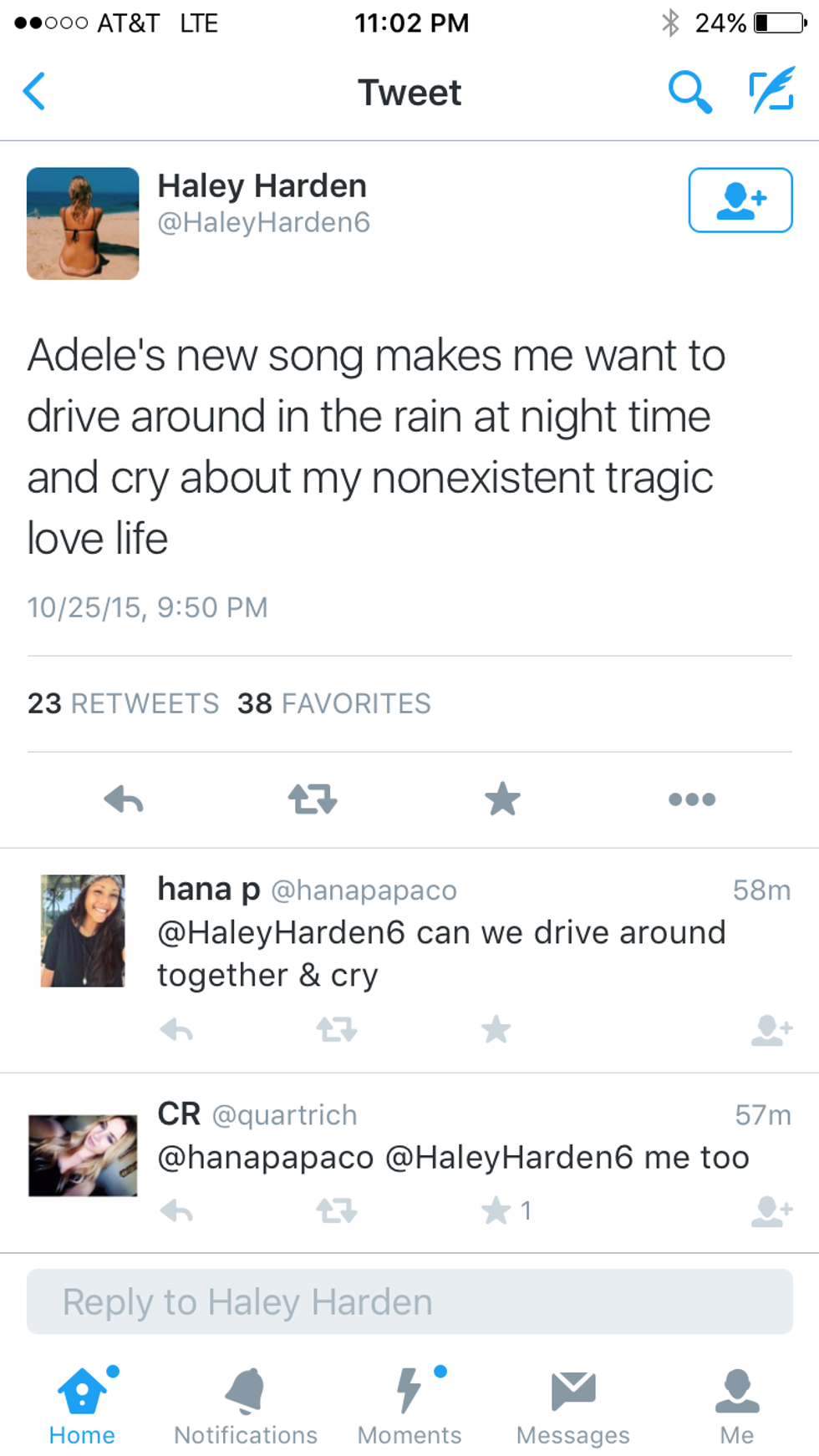Go to the Messages tab

tap(573, 1407)
